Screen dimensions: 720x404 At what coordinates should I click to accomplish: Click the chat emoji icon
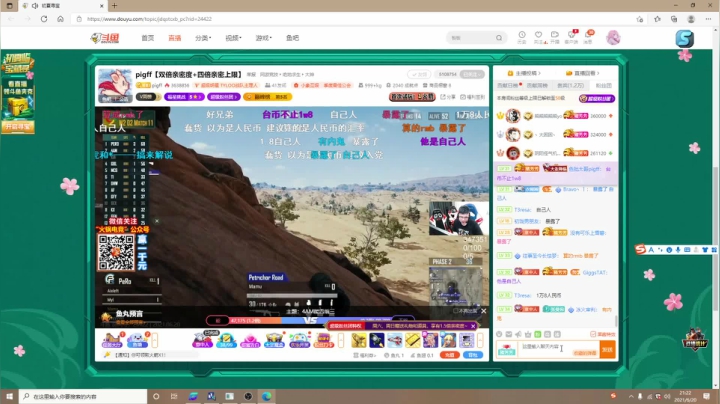point(499,334)
